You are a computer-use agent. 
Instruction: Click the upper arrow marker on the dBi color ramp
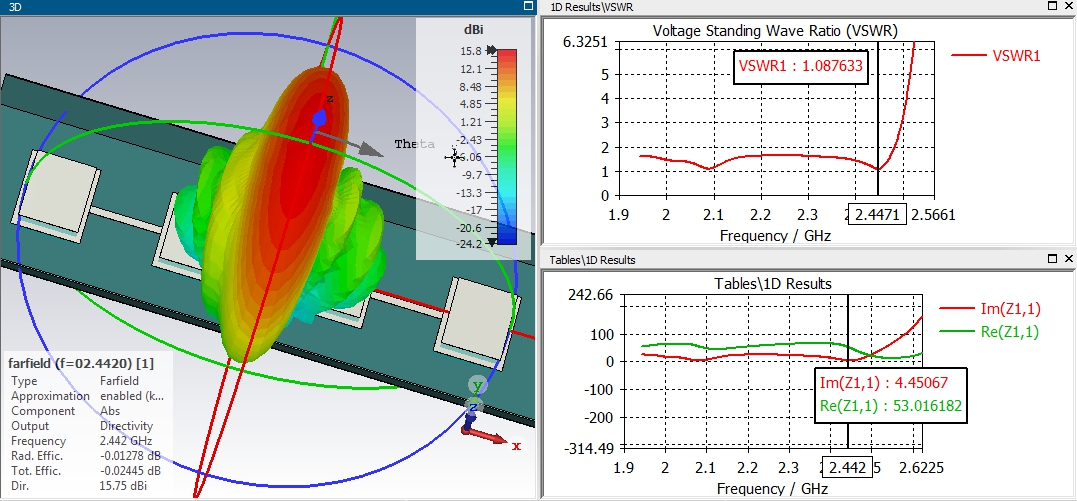[492, 50]
